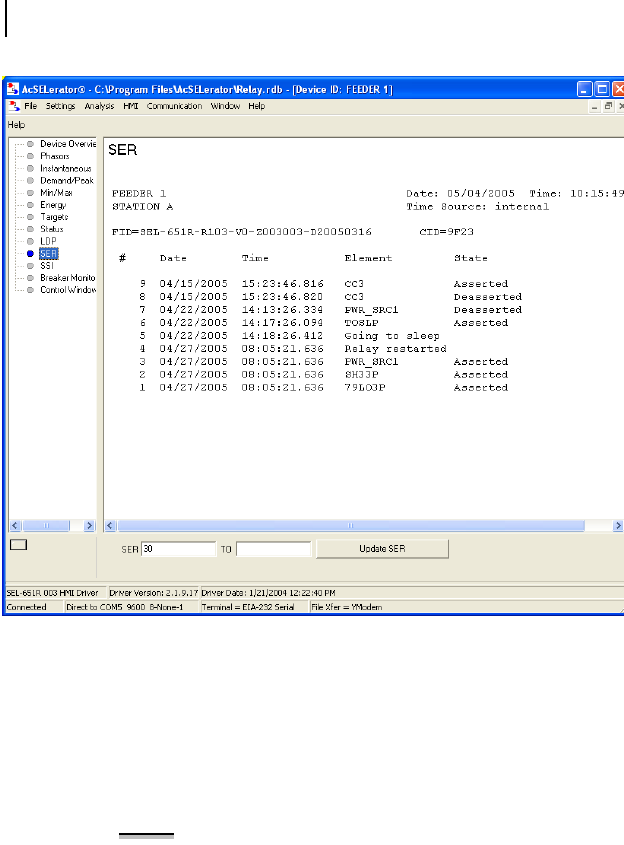
Task: Click the 'SH33P' element entry
Action: pos(362,375)
